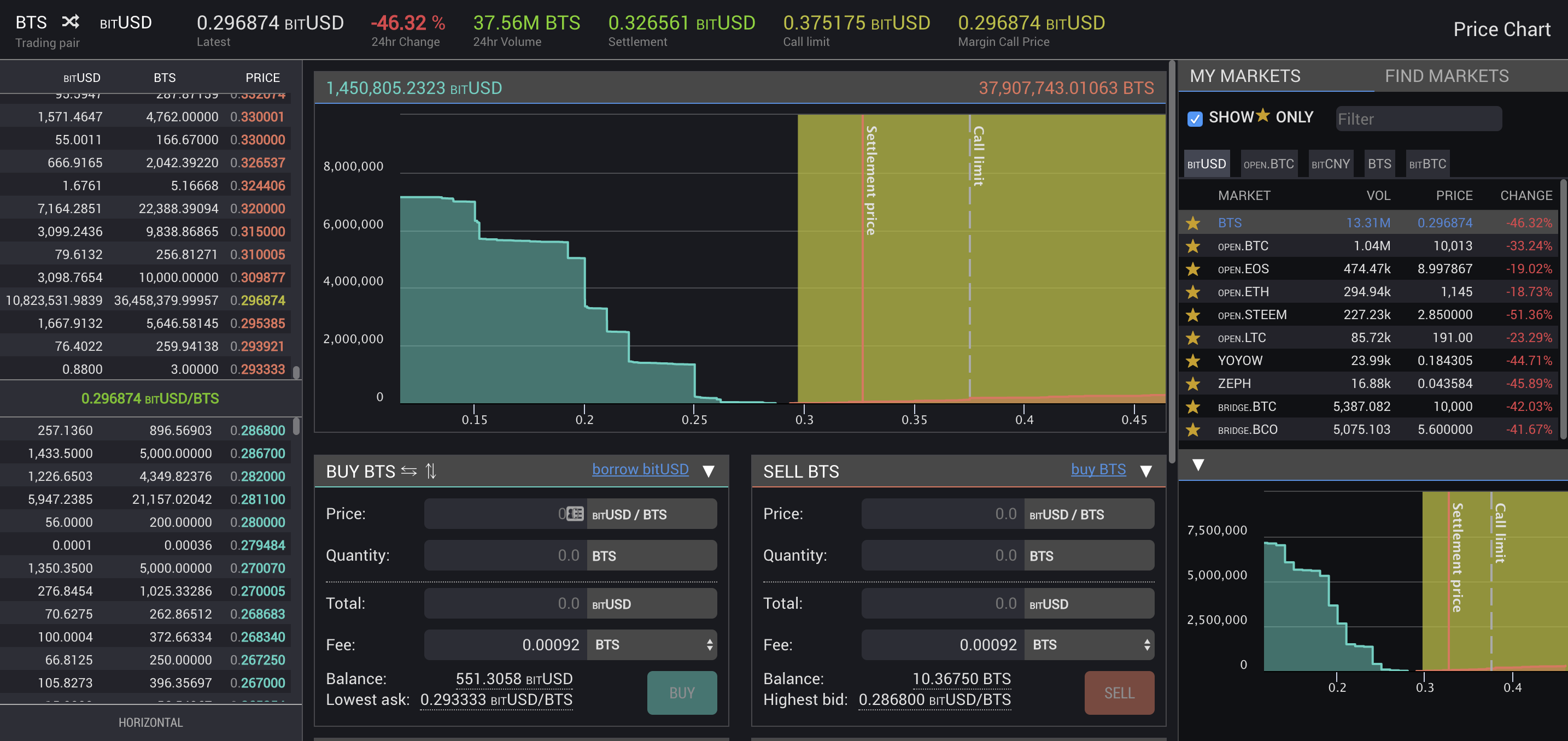The width and height of the screenshot is (1568, 741).
Task: Click the order book icon in Buy Price field
Action: tap(575, 514)
